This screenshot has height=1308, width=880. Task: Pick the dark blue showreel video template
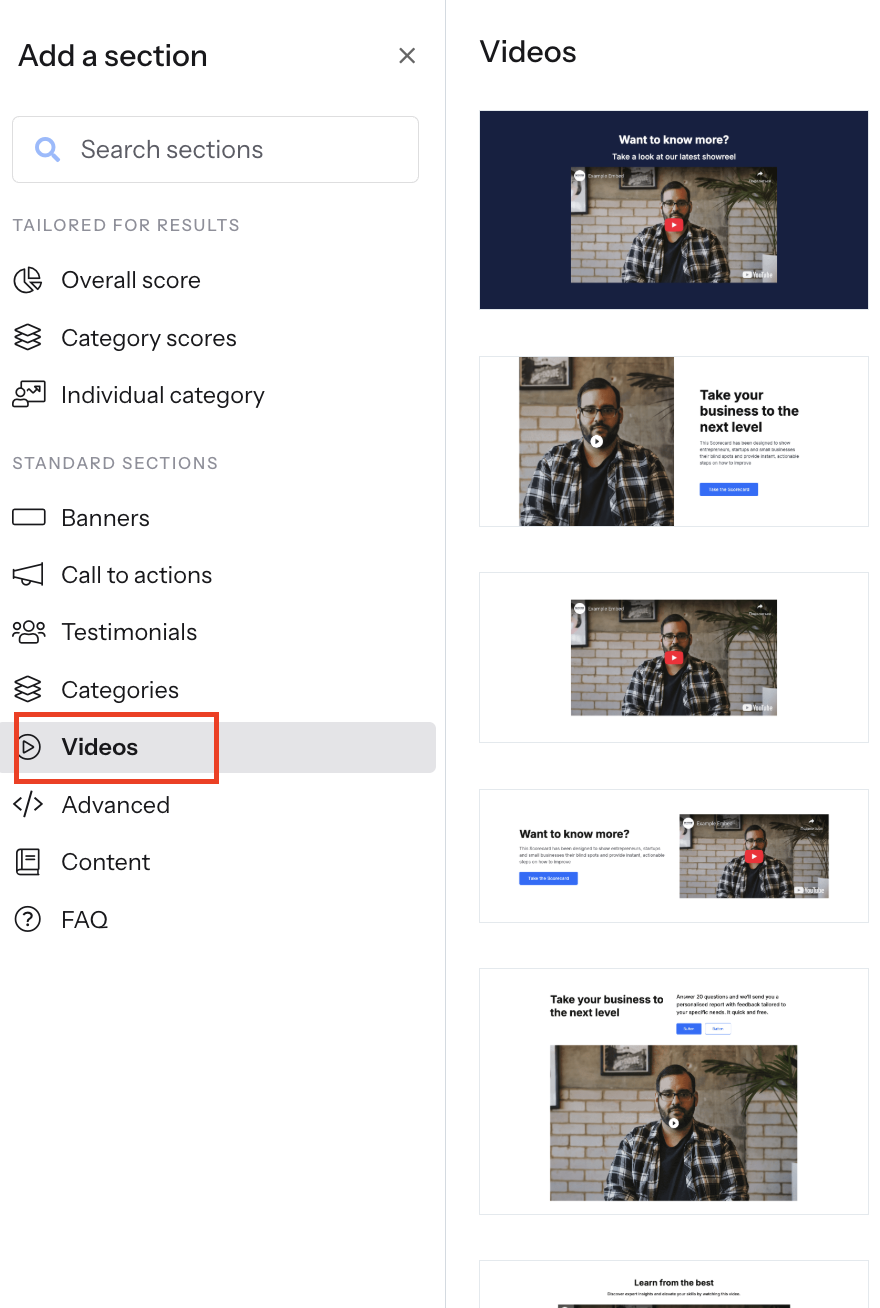pyautogui.click(x=674, y=210)
